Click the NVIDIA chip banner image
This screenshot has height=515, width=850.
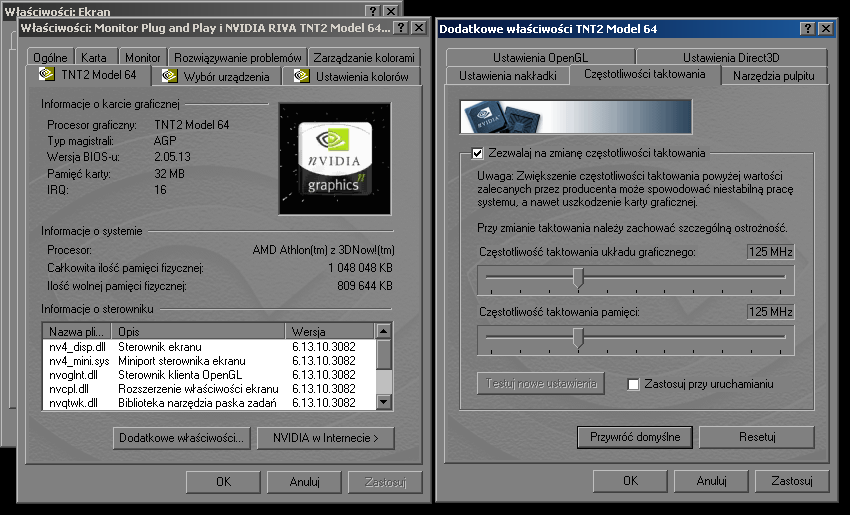tap(575, 117)
